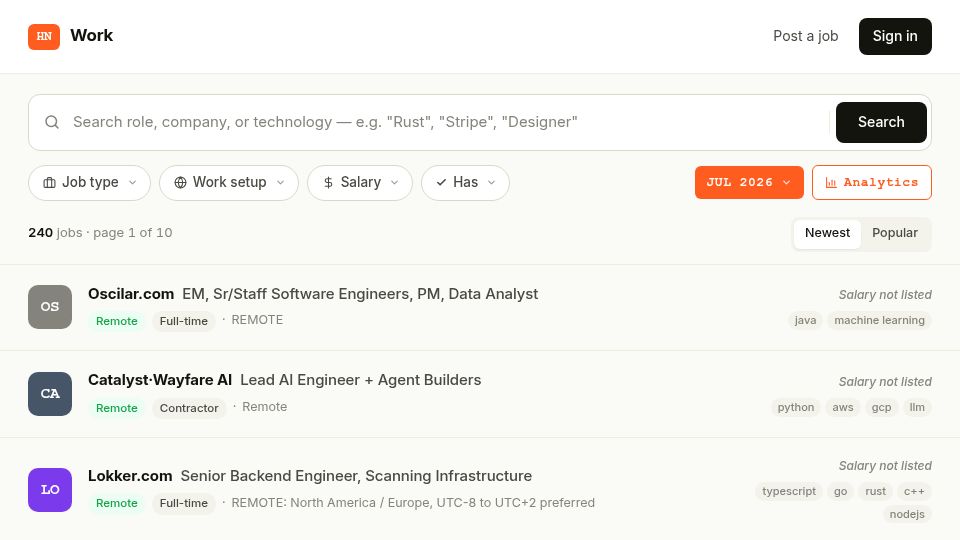Click the go tag
The image size is (960, 540).
841,491
